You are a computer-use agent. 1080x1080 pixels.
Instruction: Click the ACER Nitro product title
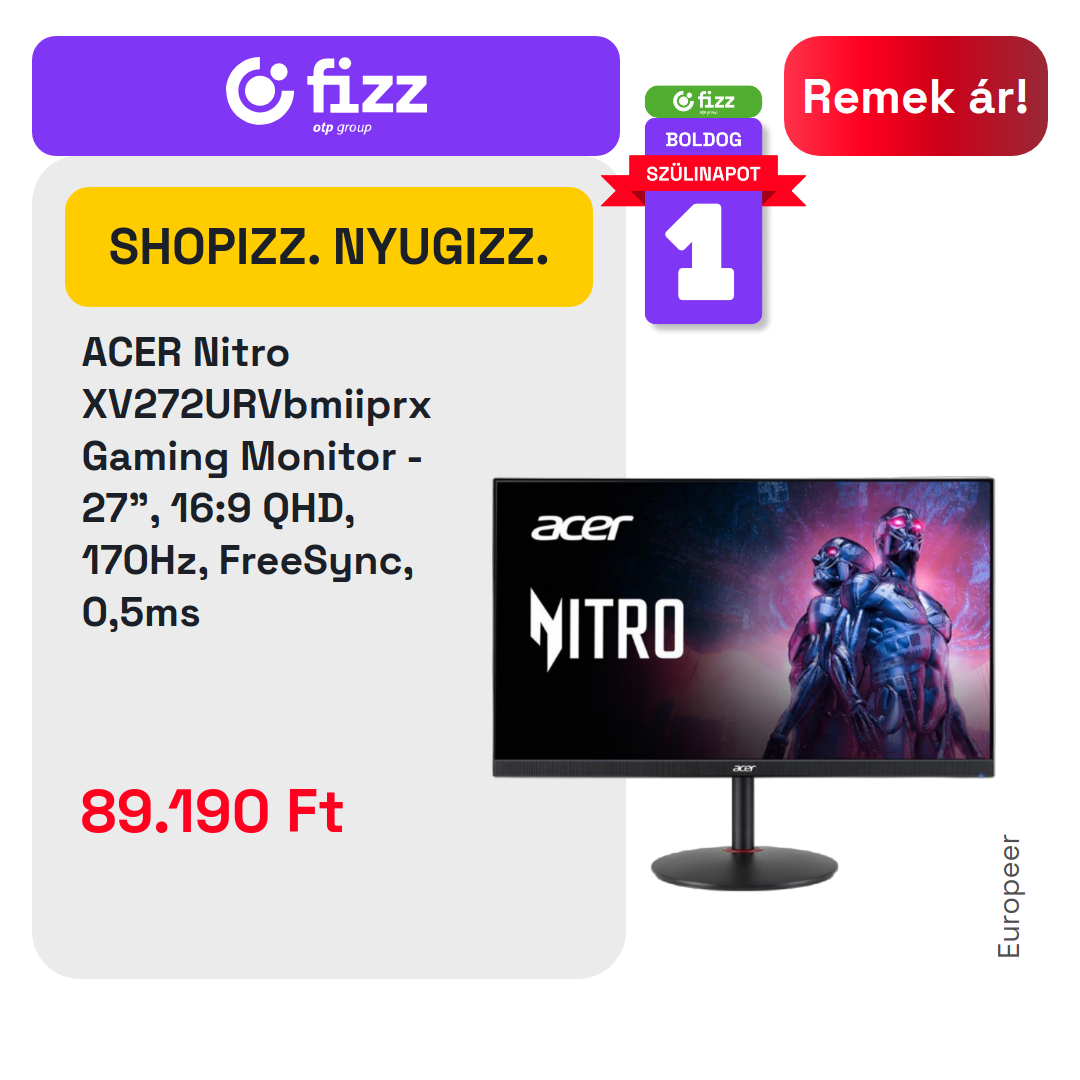pos(185,352)
